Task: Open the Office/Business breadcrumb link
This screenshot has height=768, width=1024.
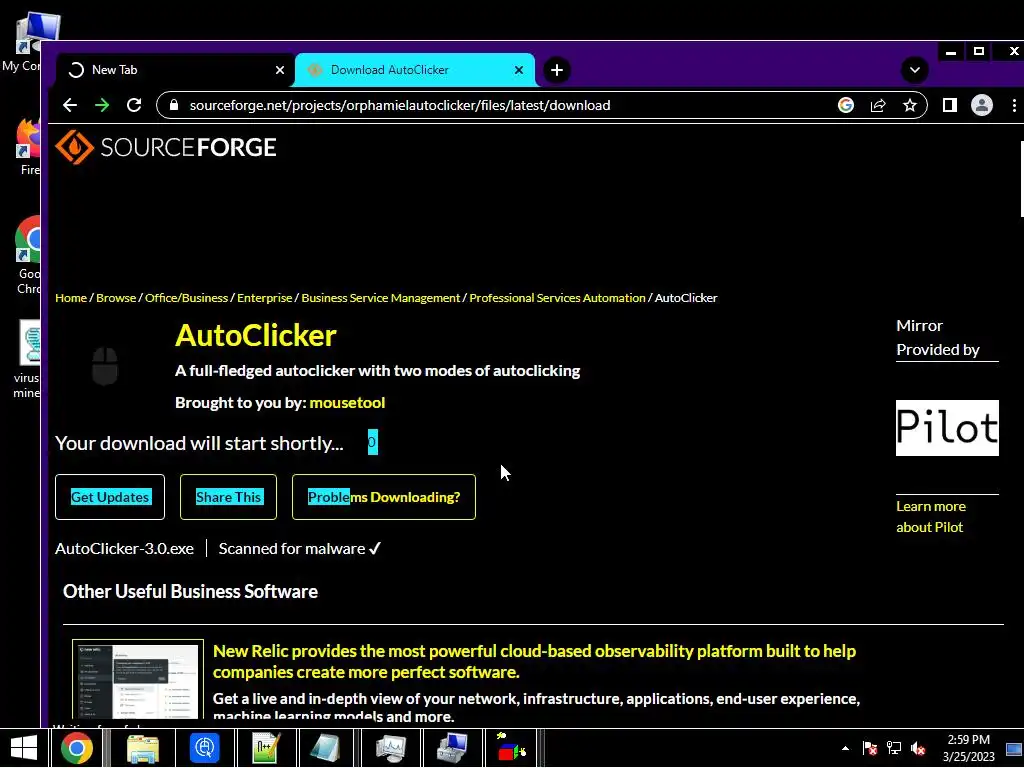Action: coord(186,298)
